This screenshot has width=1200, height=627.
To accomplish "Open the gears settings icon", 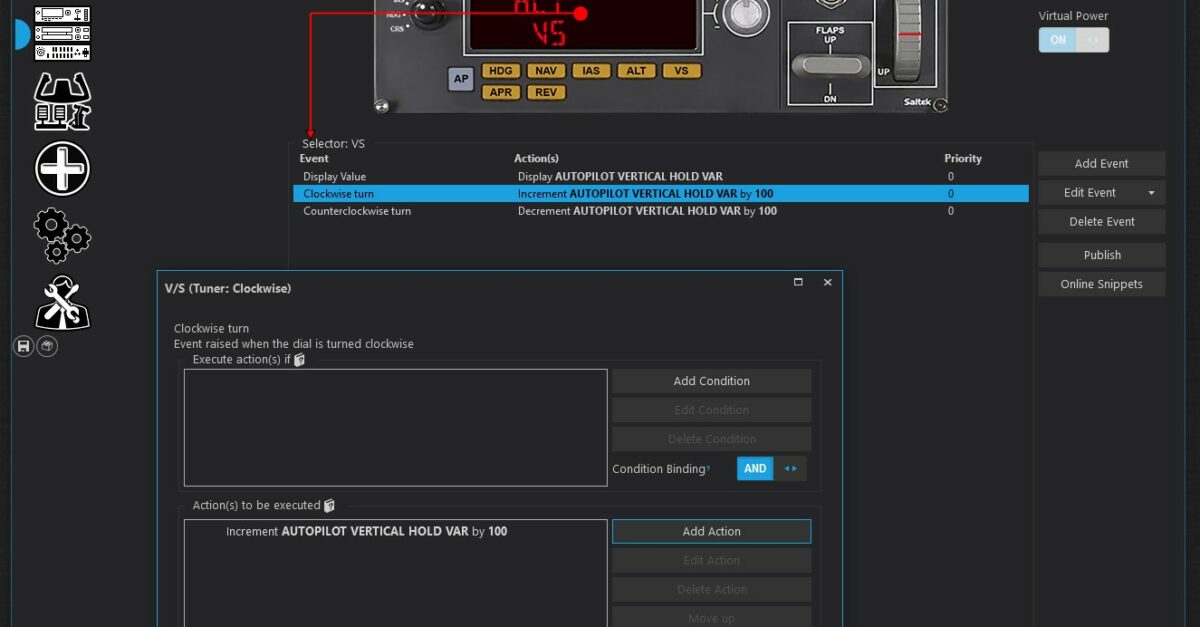I will [62, 236].
